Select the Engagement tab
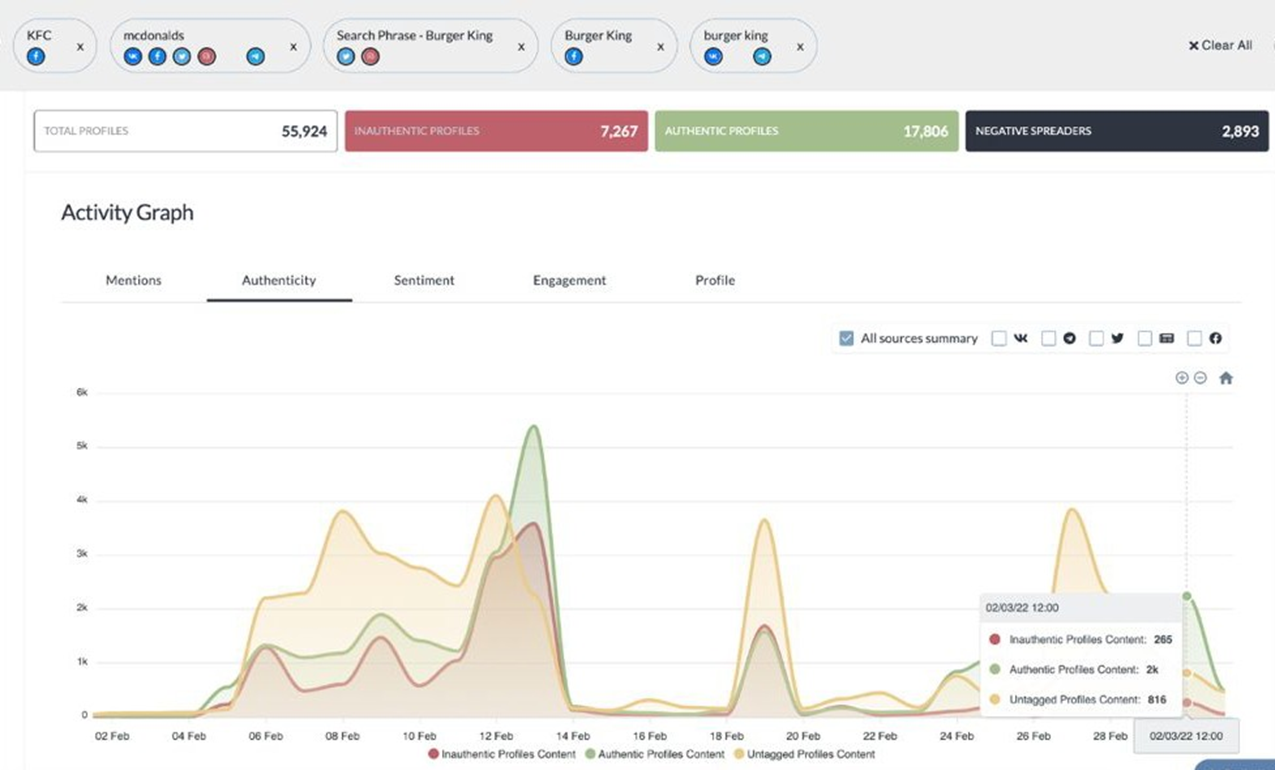The height and width of the screenshot is (770, 1275). pos(569,281)
